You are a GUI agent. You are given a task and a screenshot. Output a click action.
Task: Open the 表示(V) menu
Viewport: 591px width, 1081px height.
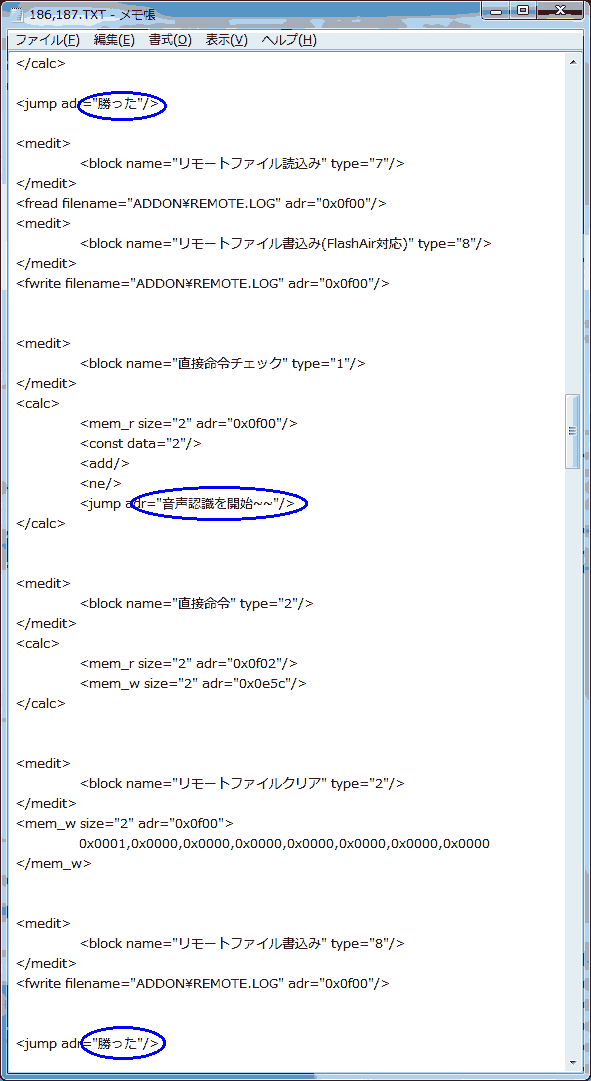[x=226, y=40]
